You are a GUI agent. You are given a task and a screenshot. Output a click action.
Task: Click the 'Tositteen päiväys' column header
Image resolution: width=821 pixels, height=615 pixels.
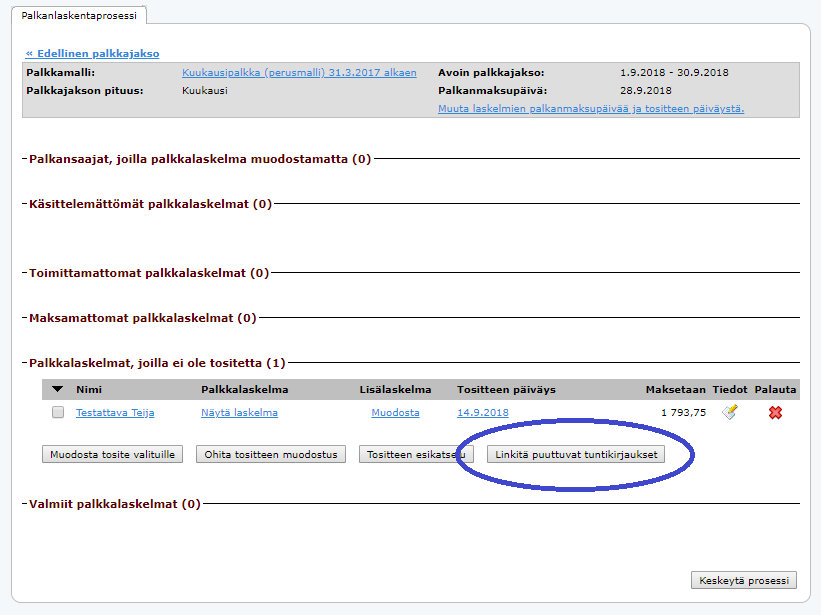(506, 389)
